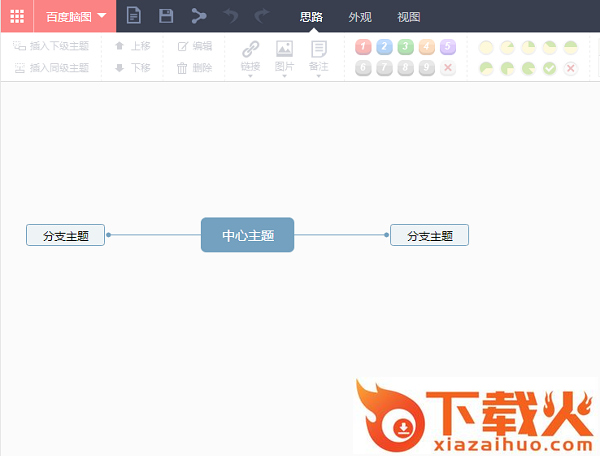Click 插入下级主题 button

[51, 46]
